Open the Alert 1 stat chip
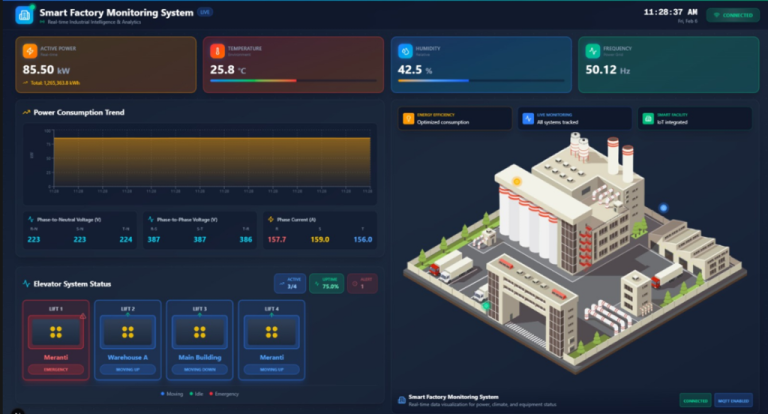 point(362,283)
